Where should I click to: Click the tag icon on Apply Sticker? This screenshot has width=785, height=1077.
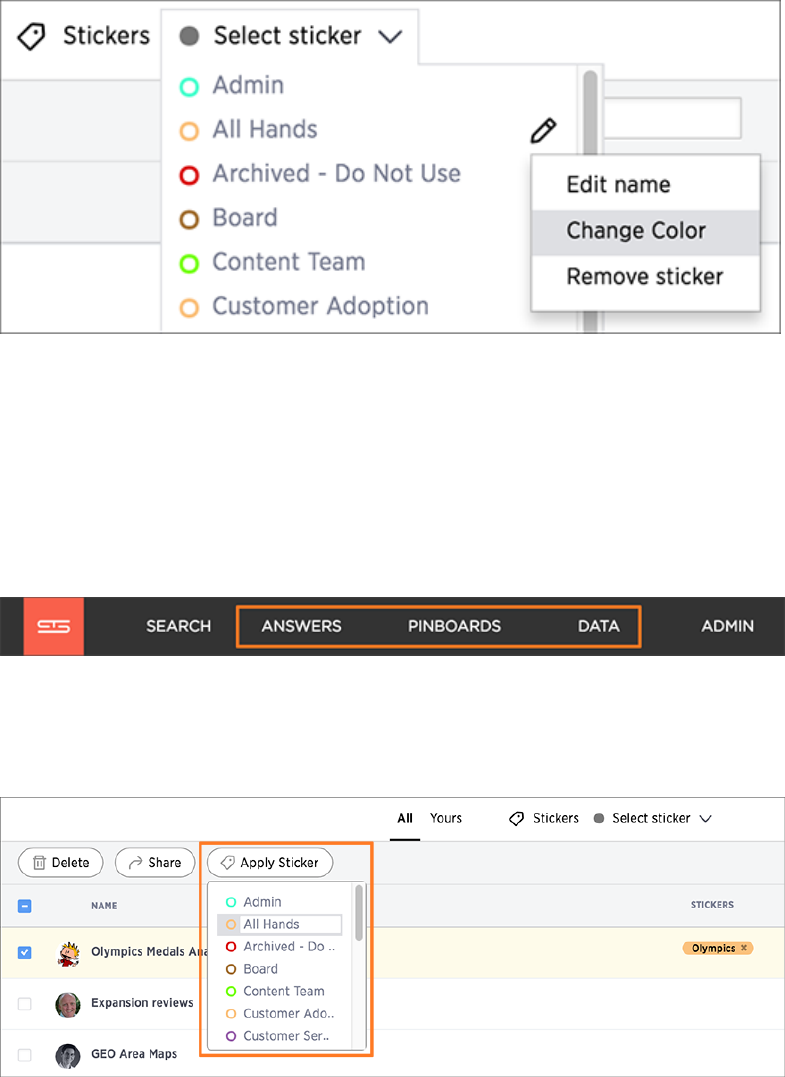tap(227, 862)
